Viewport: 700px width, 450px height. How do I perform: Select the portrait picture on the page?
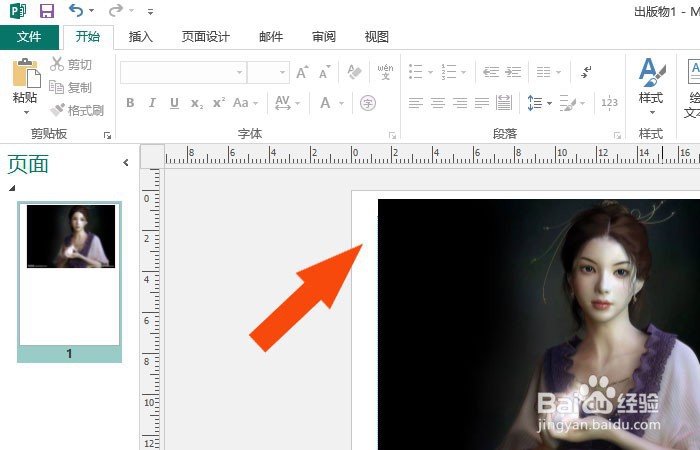pos(539,325)
